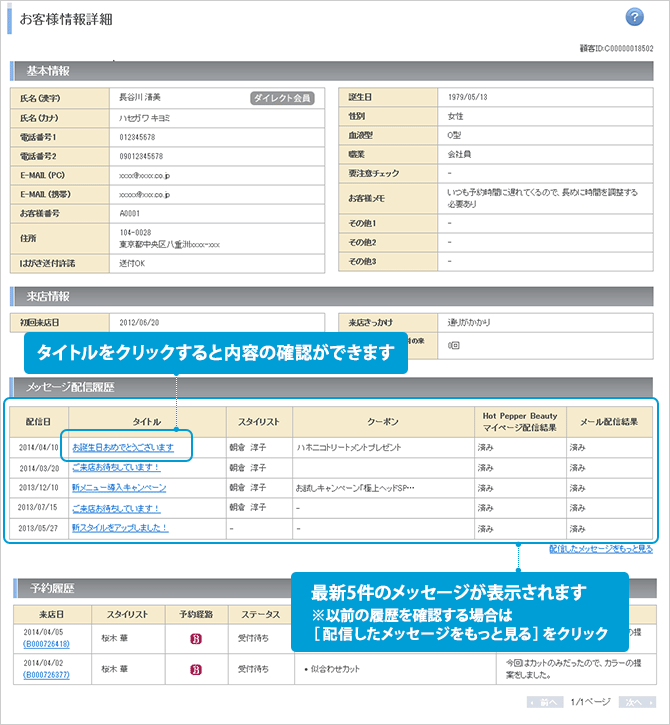The image size is (670, 725).
Task: Open the ご来店お待ちしています message dated 2014/03/20
Action: coord(116,467)
